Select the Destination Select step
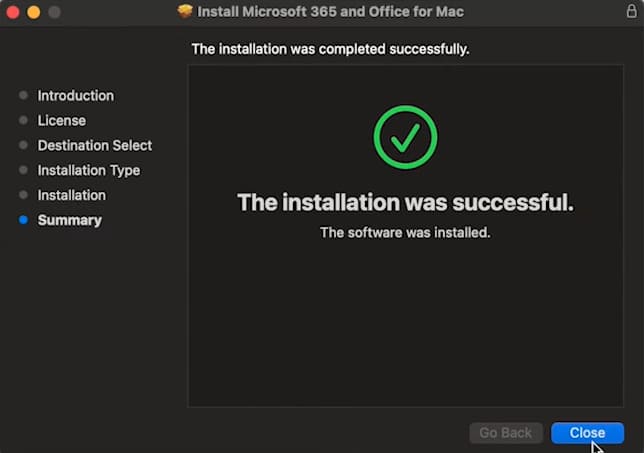This screenshot has height=453, width=644. (94, 146)
